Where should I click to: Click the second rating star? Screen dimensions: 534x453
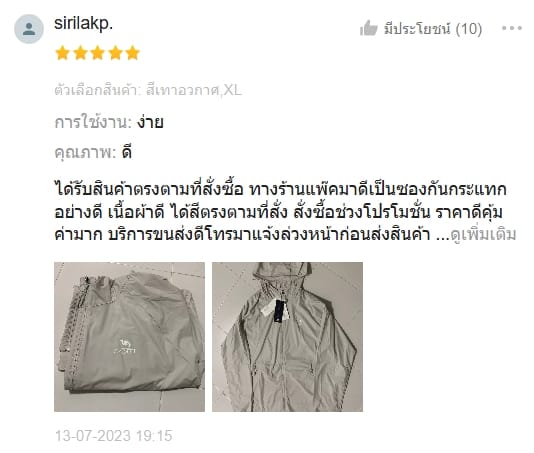tap(80, 53)
